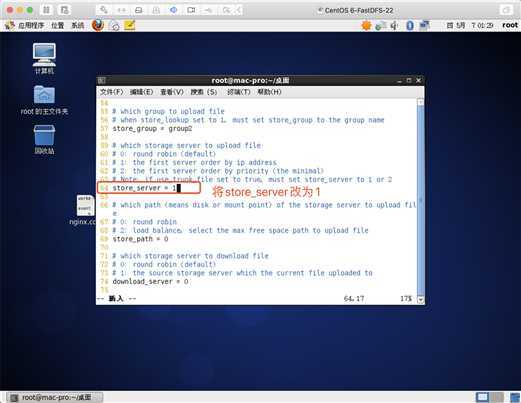Click the VMware snapshot view button beside pause

[x=64, y=10]
